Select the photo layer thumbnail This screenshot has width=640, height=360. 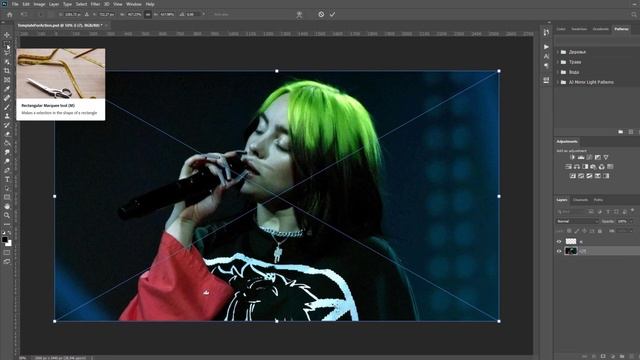tap(571, 251)
